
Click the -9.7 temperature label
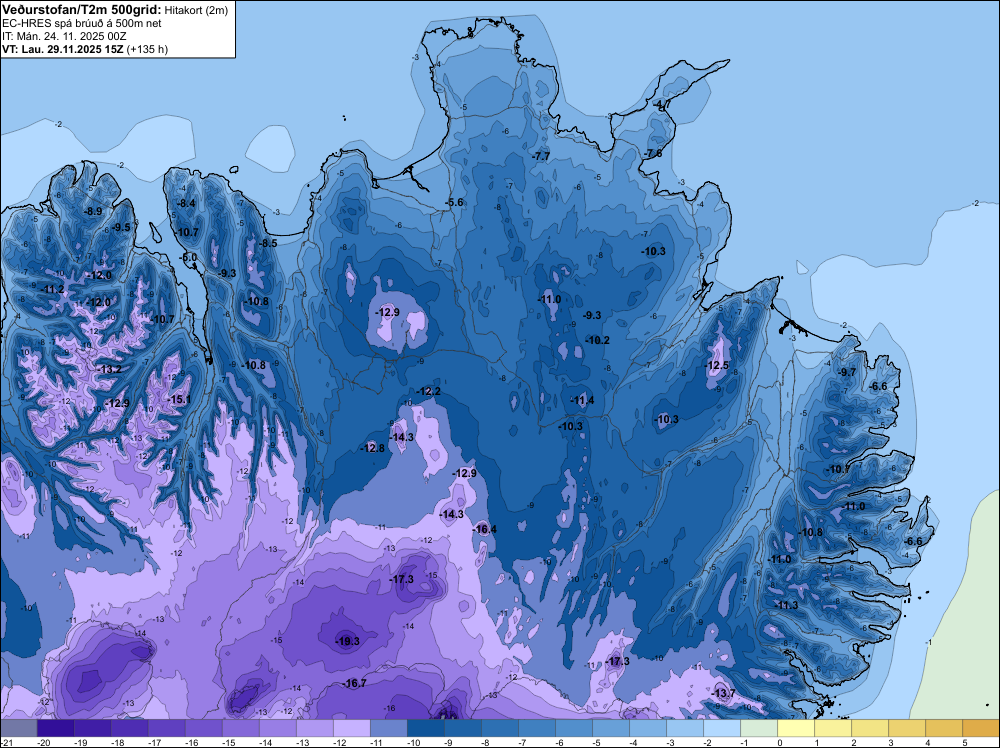click(x=846, y=372)
